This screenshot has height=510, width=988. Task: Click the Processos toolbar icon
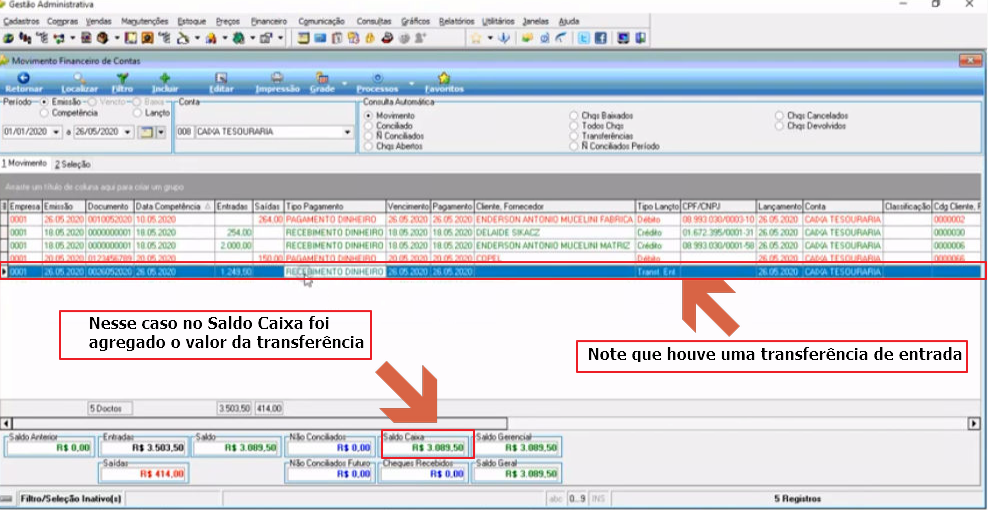click(x=377, y=78)
